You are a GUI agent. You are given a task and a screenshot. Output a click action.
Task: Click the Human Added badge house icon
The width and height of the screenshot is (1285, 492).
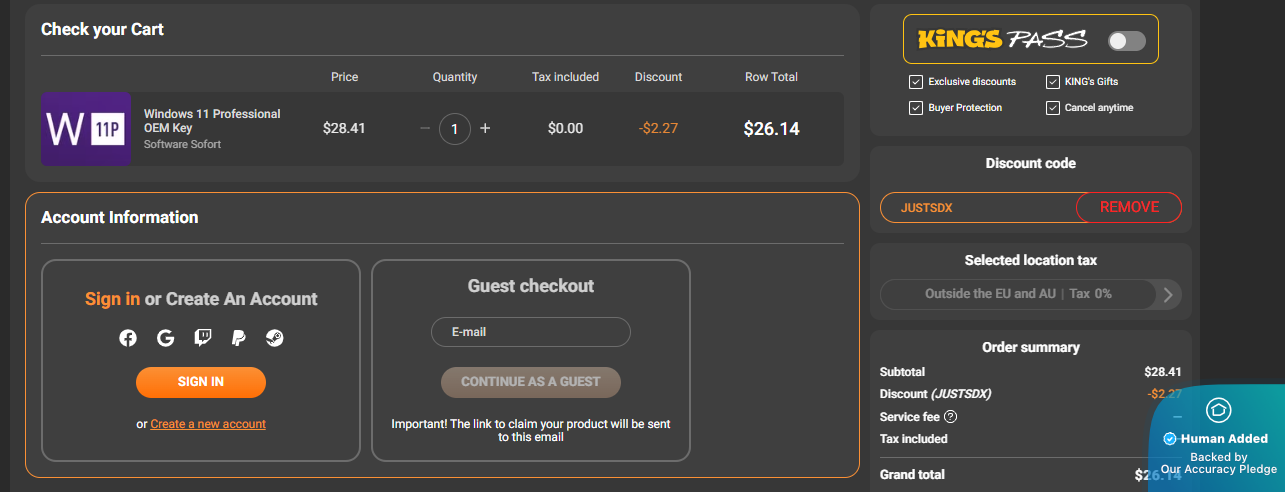[x=1217, y=409]
